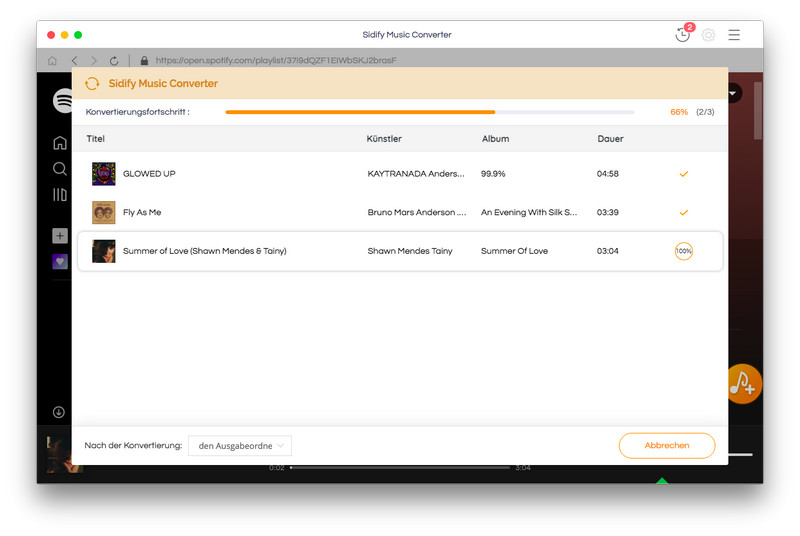
Task: Click duration 03:04 in track row
Action: pyautogui.click(x=608, y=251)
